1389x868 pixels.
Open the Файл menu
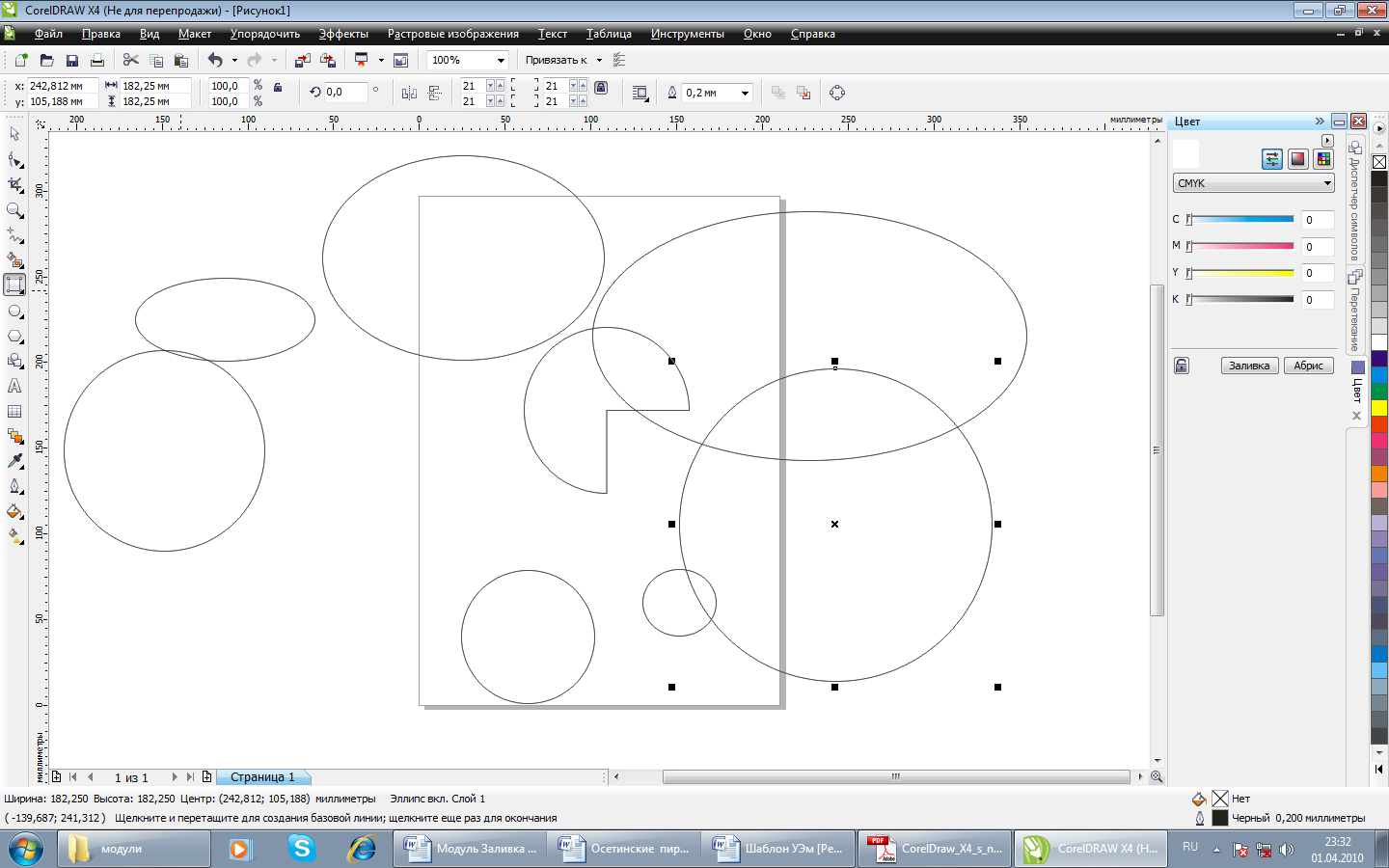click(x=48, y=34)
